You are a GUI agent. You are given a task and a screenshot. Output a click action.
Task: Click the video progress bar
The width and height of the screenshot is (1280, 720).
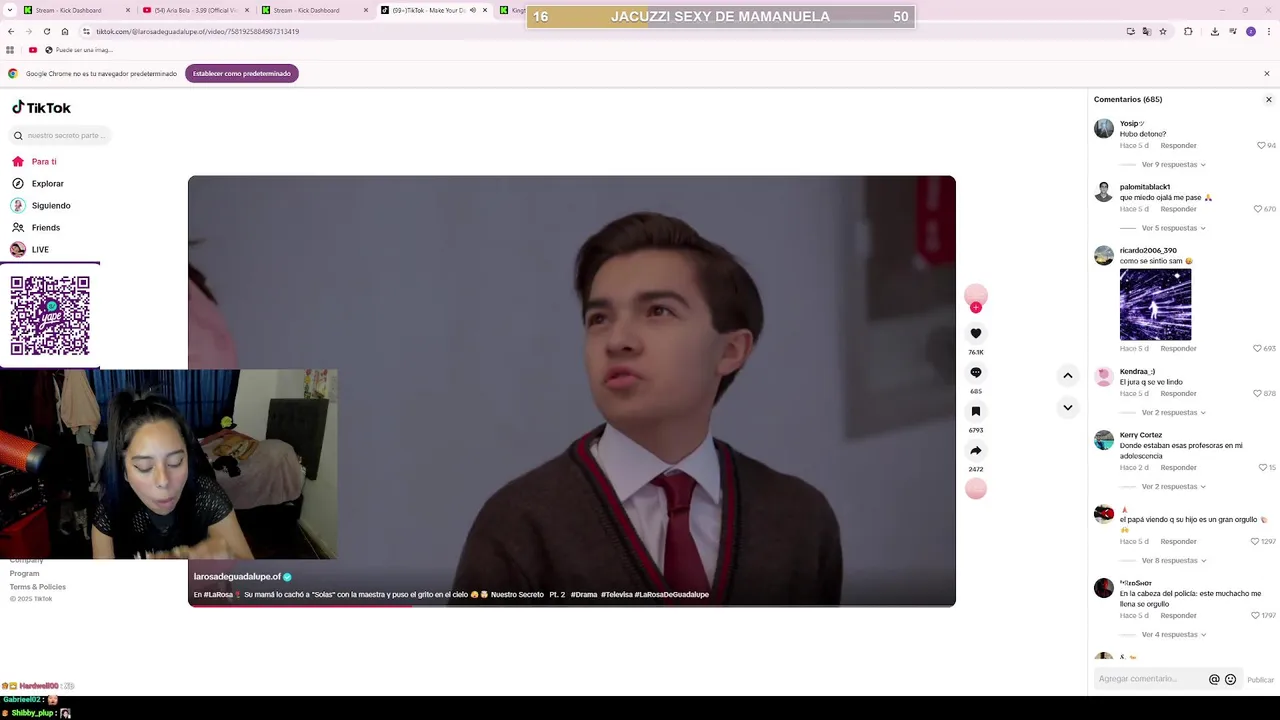coord(572,605)
